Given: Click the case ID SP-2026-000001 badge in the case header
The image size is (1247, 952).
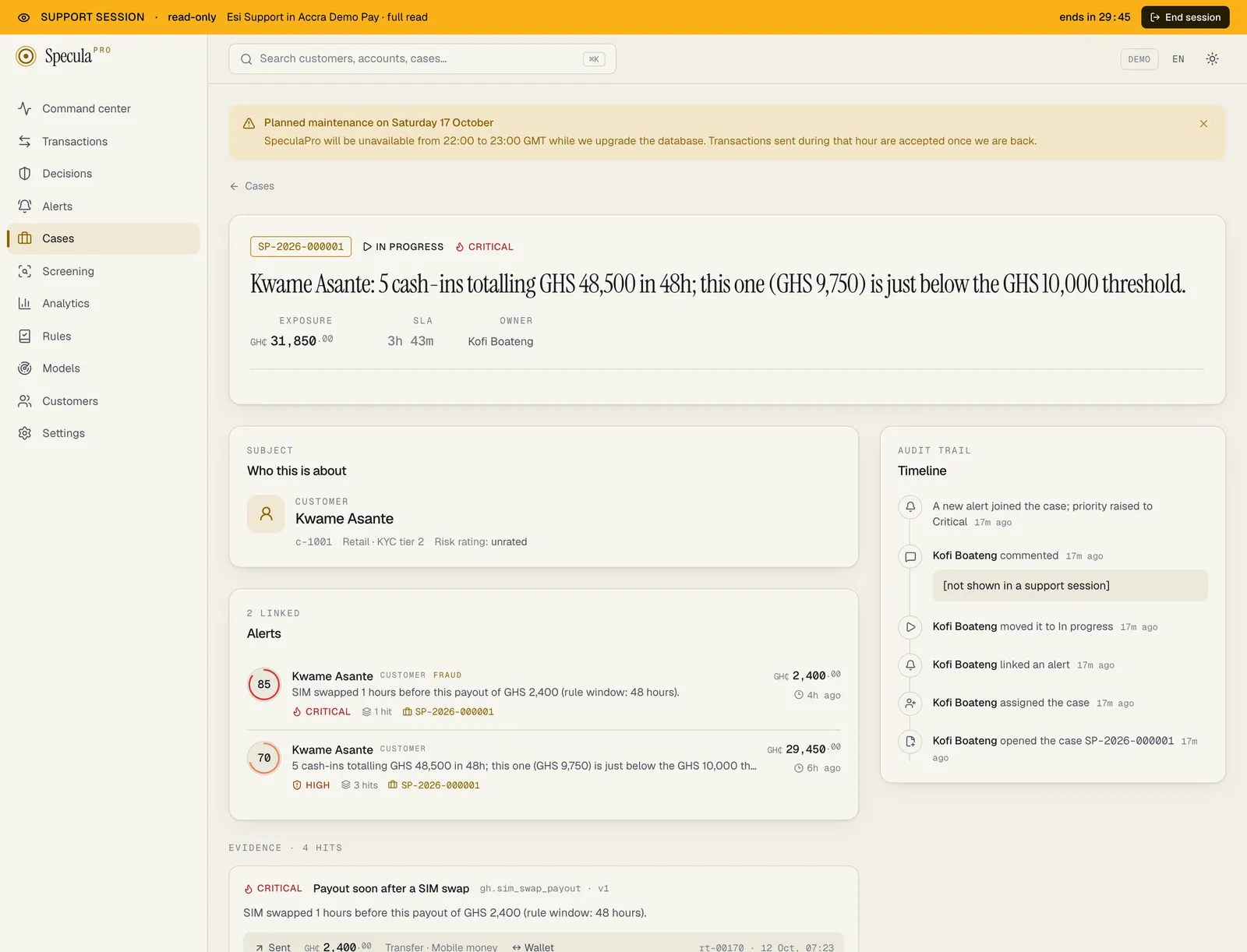Looking at the screenshot, I should pyautogui.click(x=301, y=247).
